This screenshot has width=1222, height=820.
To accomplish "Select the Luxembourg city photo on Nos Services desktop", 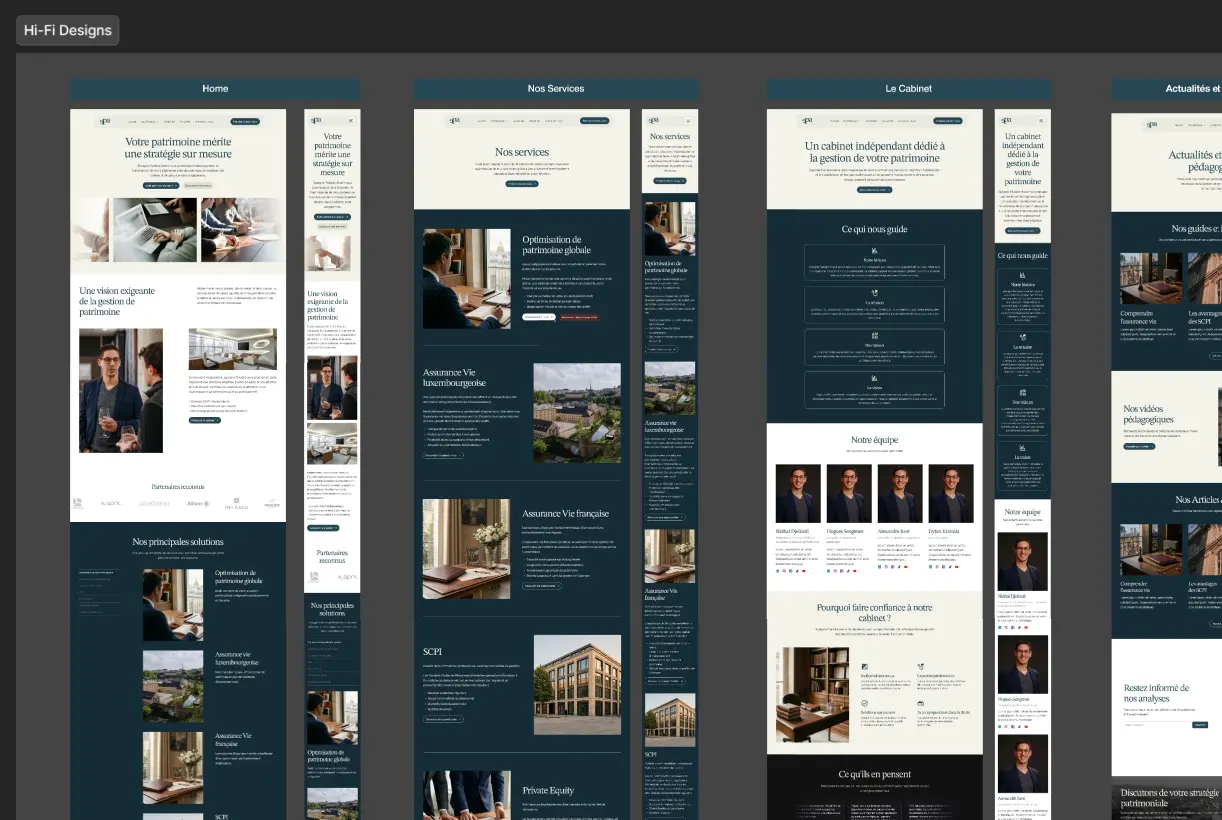I will [x=577, y=412].
